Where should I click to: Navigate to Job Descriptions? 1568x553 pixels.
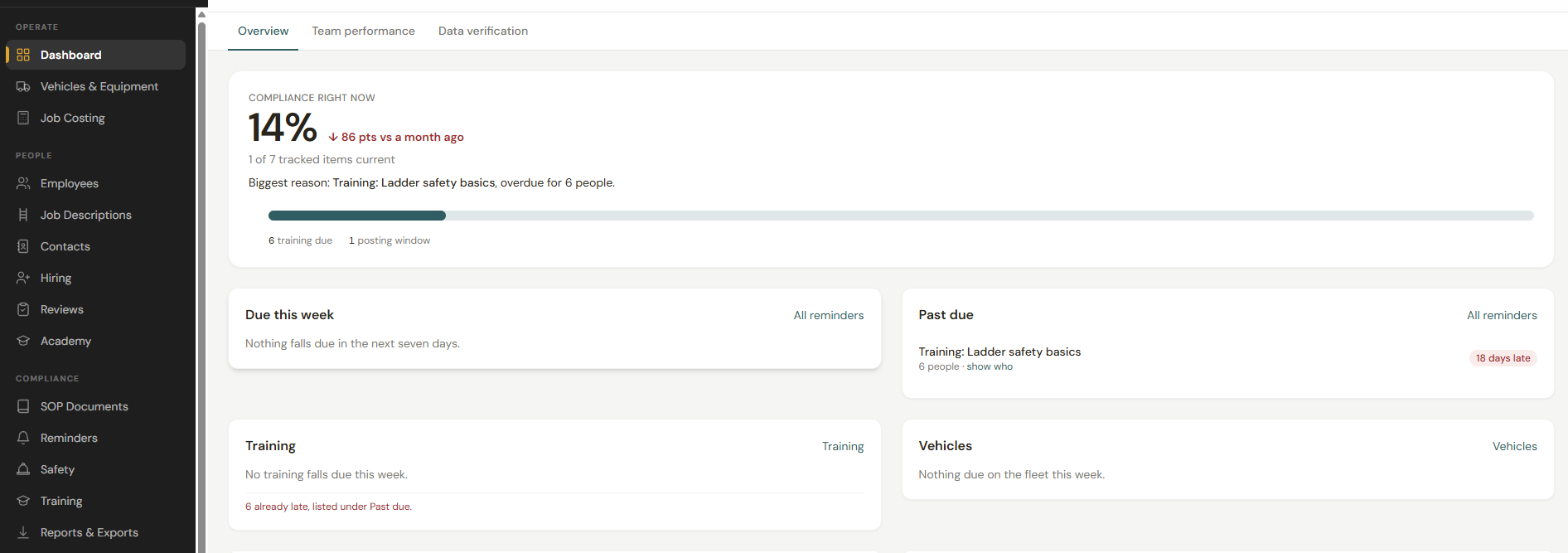[x=95, y=215]
